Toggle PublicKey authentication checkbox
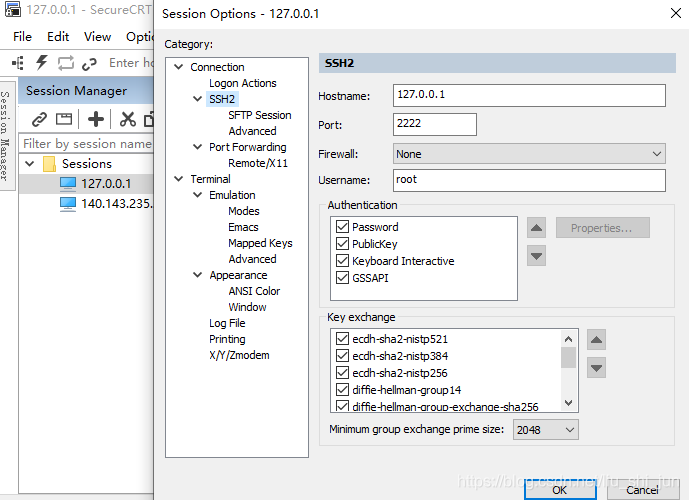 342,243
